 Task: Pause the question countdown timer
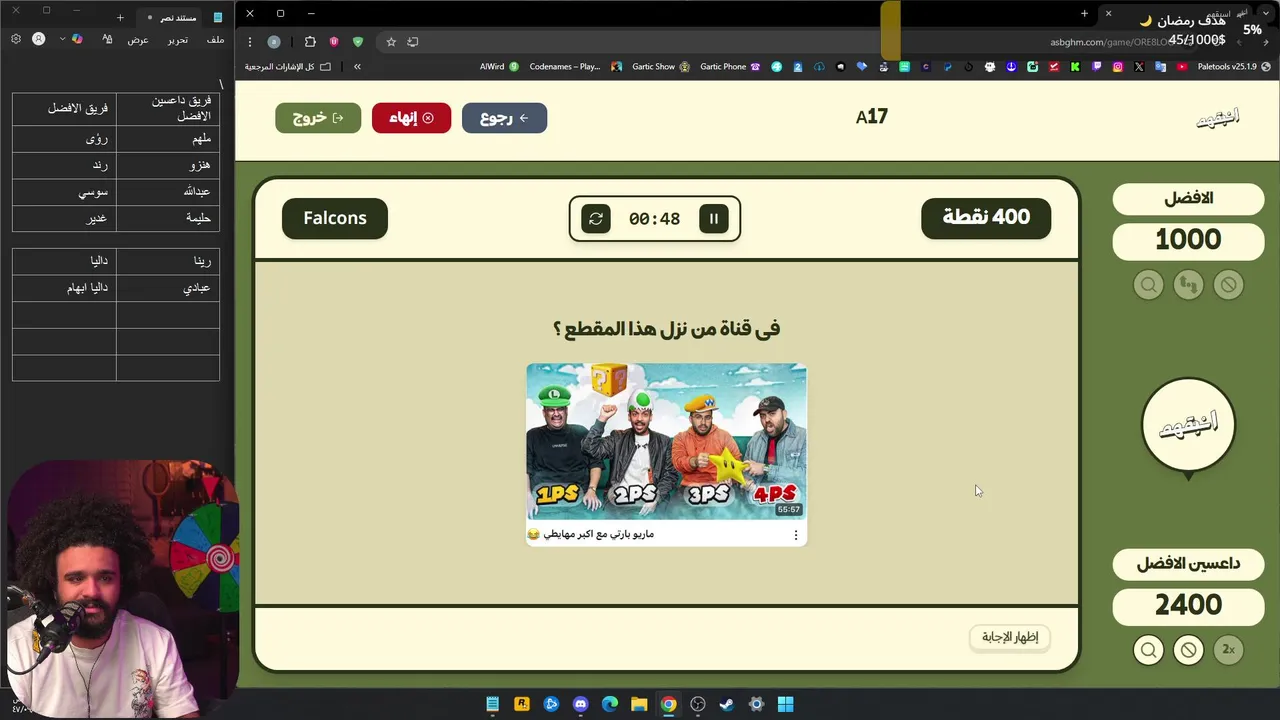click(x=714, y=218)
